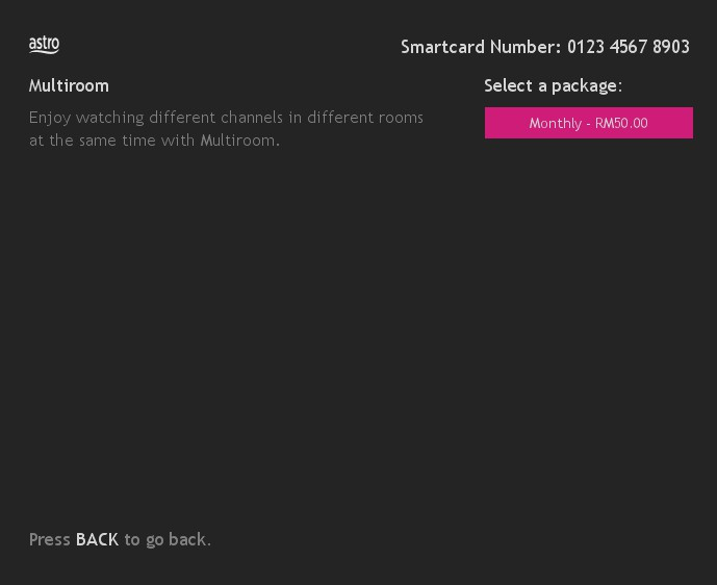Viewport: 718px width, 585px height.
Task: Click the word Monthly on the pink button
Action: (555, 123)
